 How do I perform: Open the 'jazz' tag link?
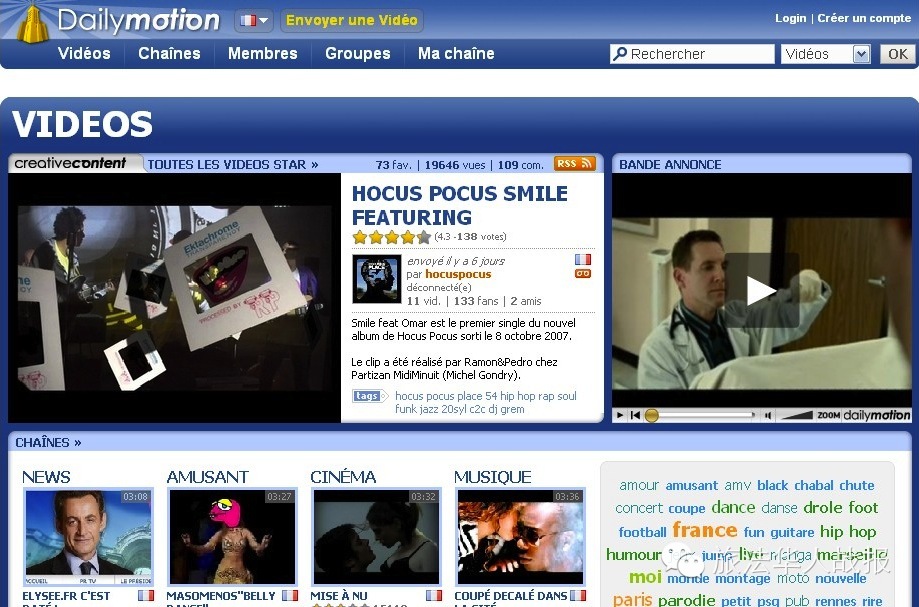[427, 409]
